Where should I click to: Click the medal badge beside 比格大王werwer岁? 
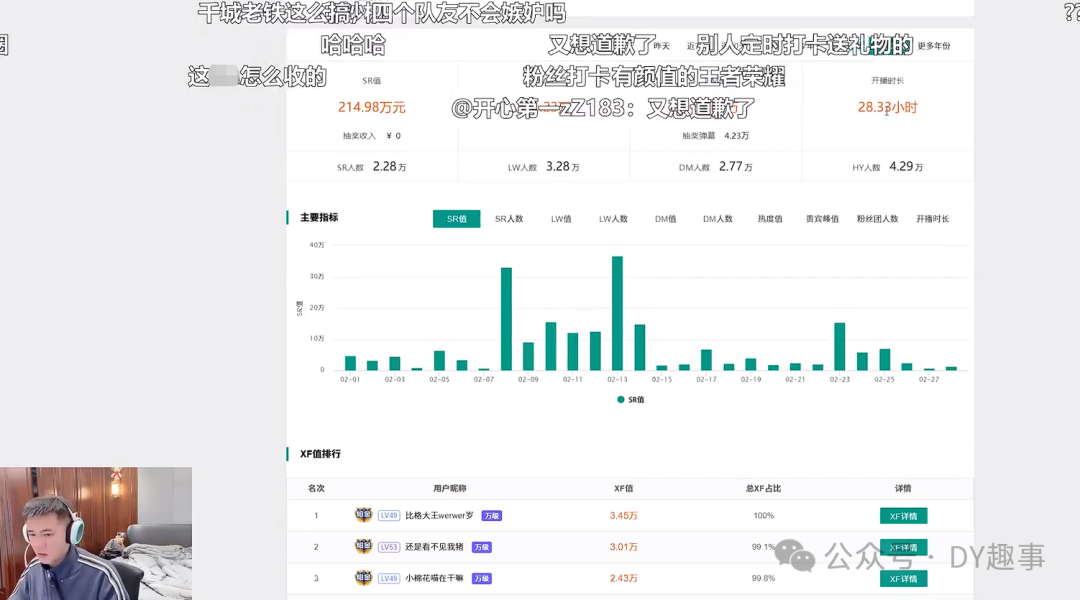coord(363,515)
